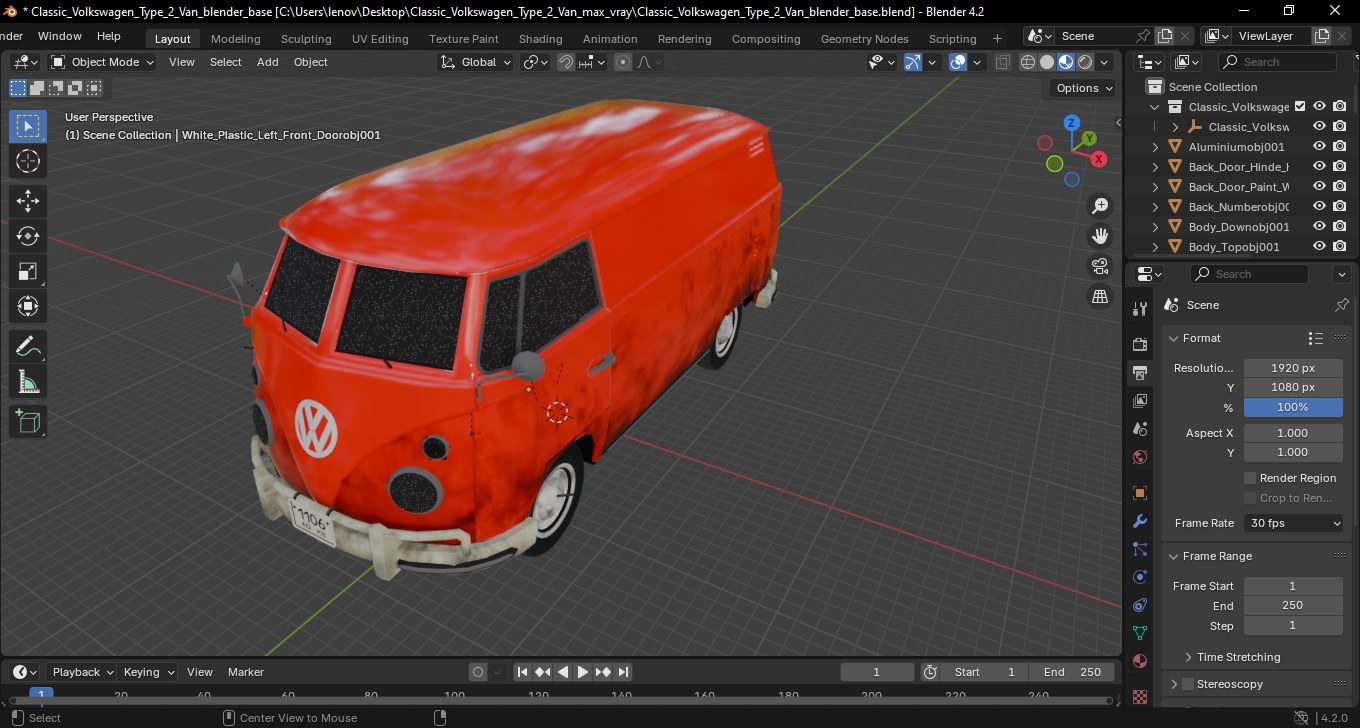
Task: Collapse the Format panel
Action: 1174,338
